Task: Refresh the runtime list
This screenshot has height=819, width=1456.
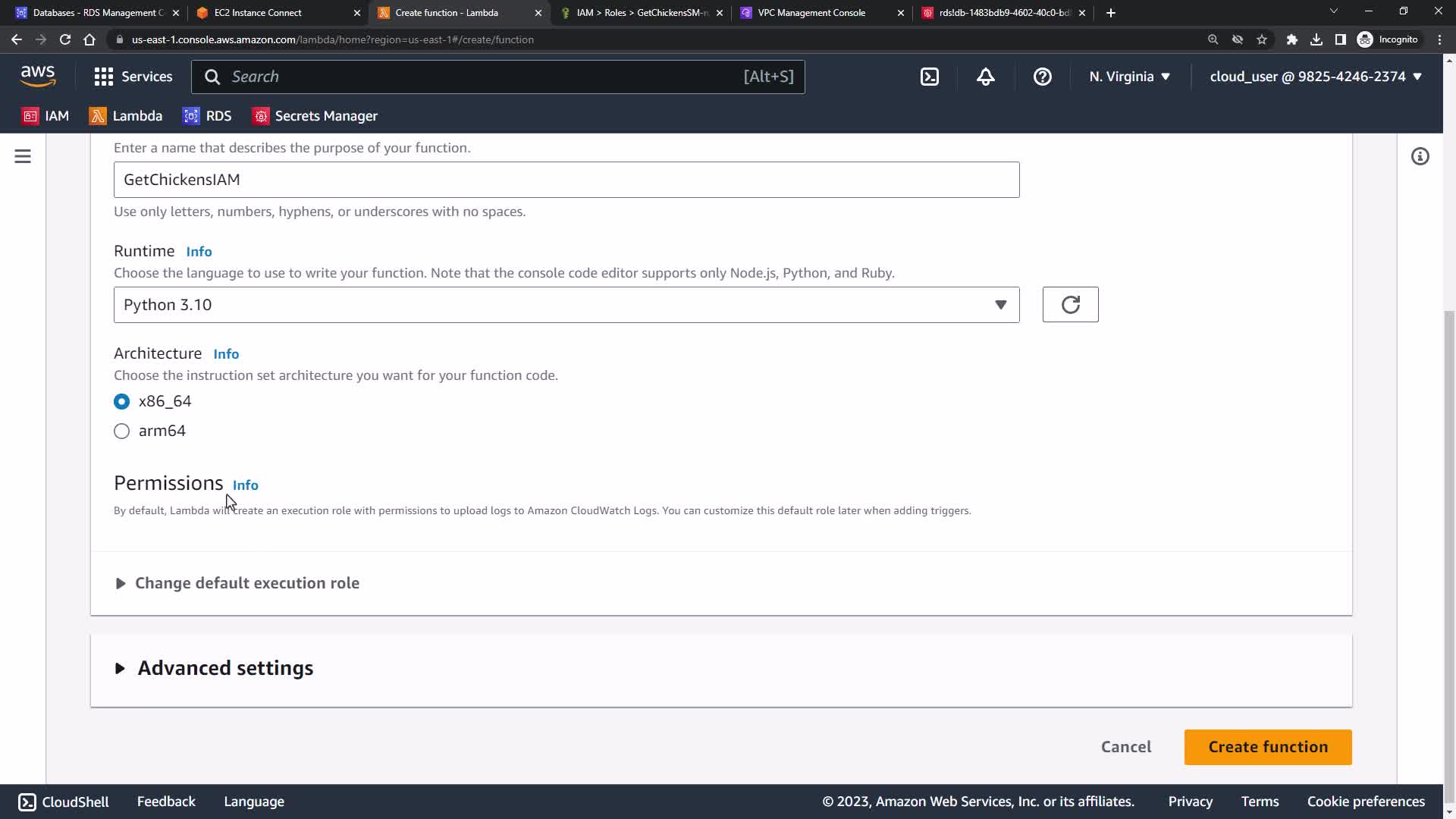Action: coord(1070,305)
